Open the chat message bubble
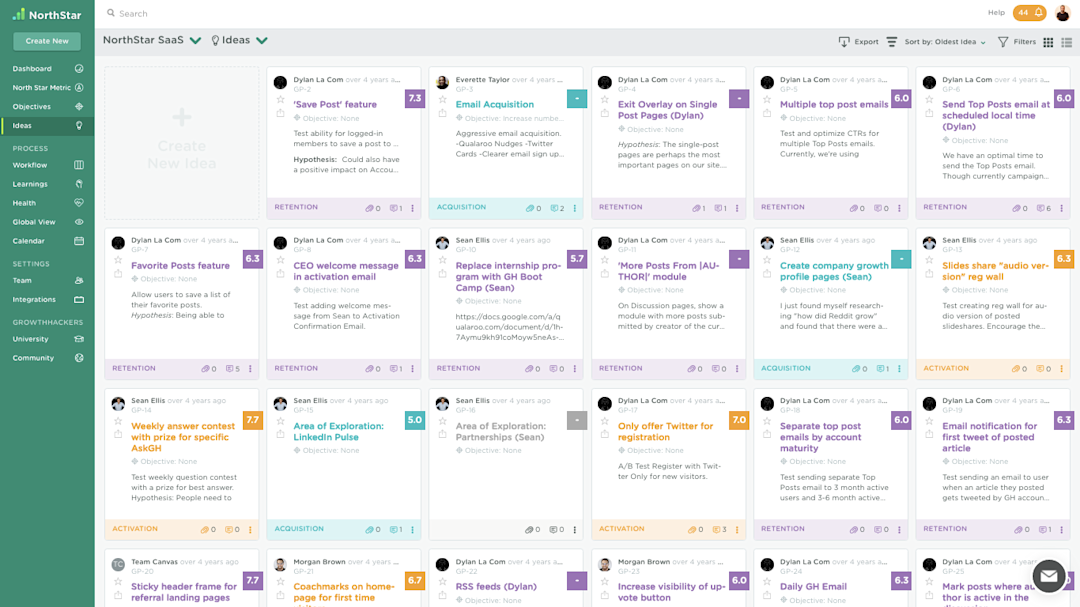1080x607 pixels. [1049, 575]
